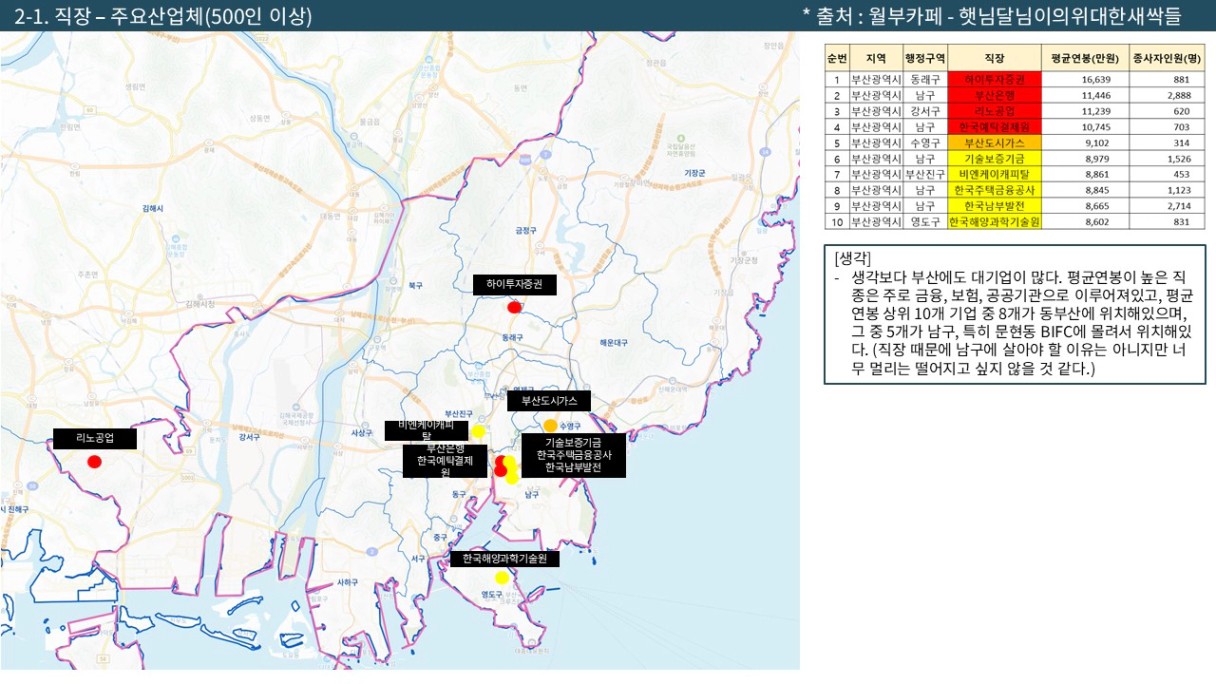Image resolution: width=1216 pixels, height=684 pixels.
Task: Select the red 부산은행 table cell
Action: click(x=995, y=94)
